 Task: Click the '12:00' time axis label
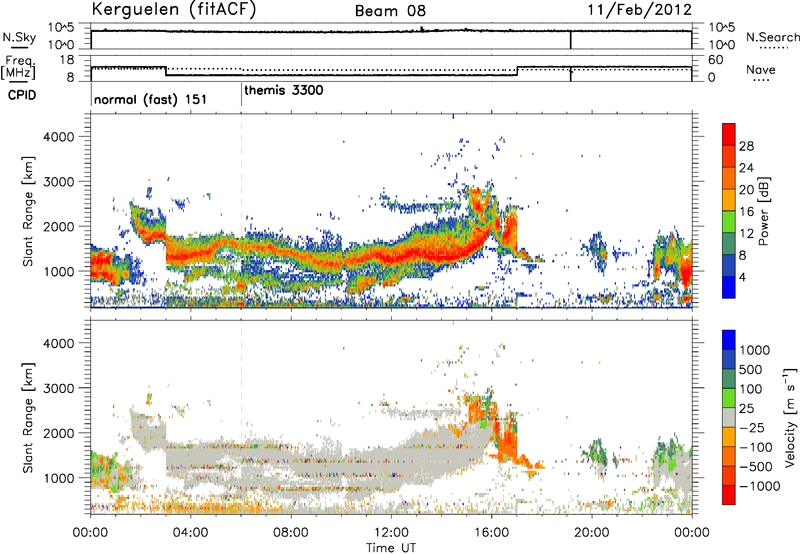click(x=391, y=533)
